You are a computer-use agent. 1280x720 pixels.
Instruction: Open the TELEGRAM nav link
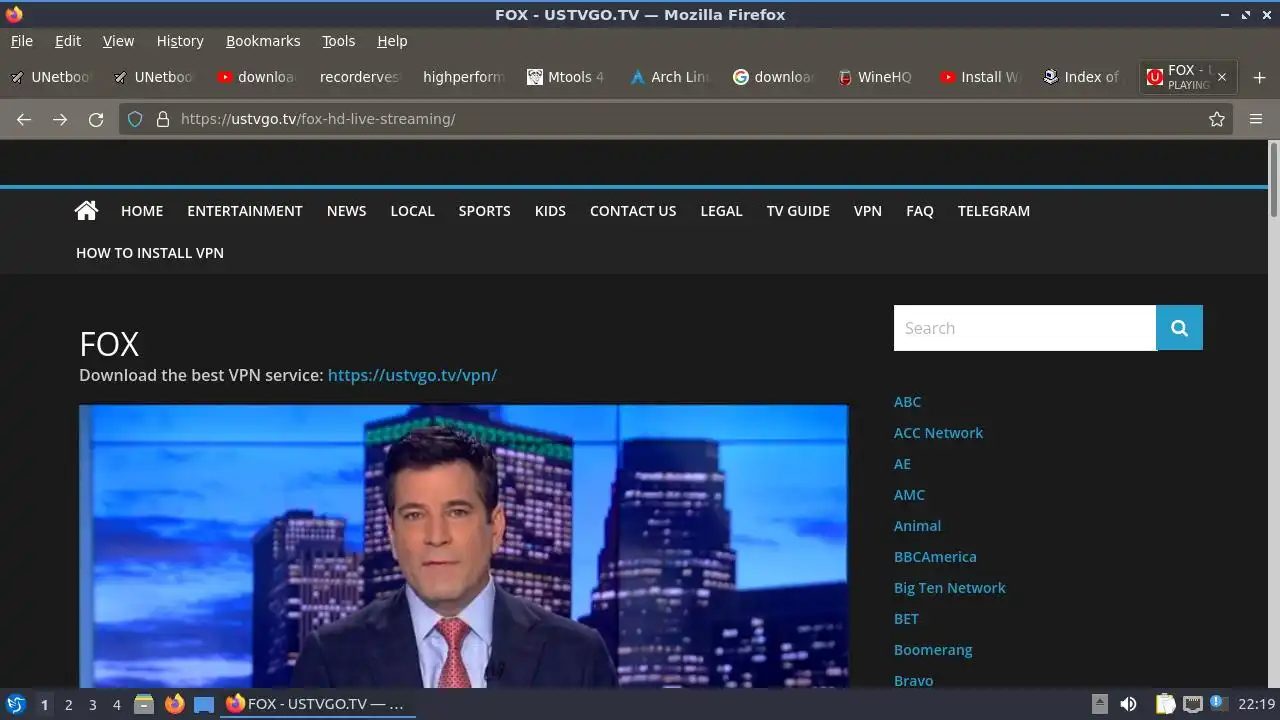(994, 211)
